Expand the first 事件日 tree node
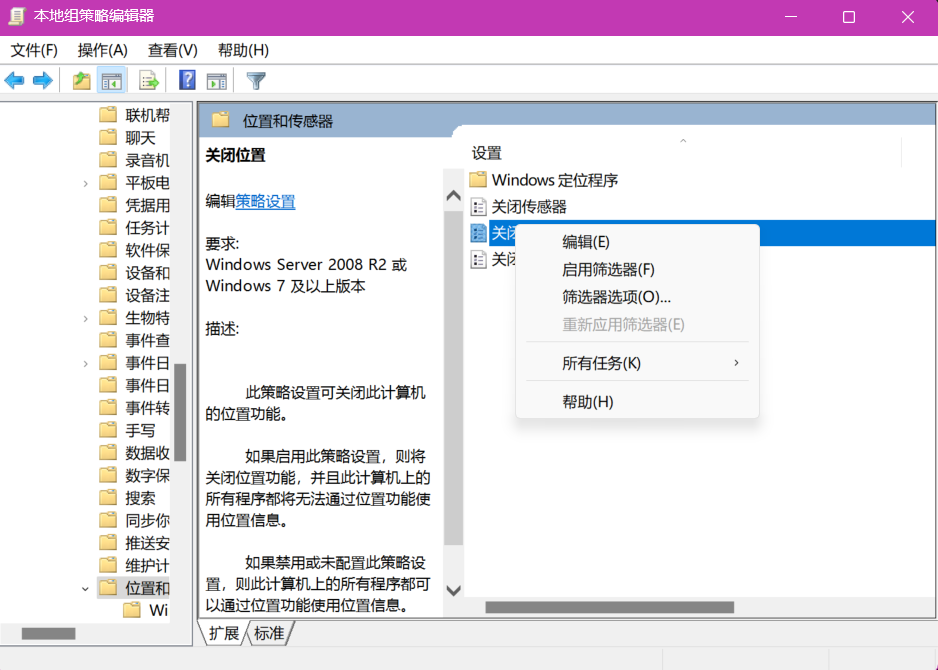 click(86, 363)
